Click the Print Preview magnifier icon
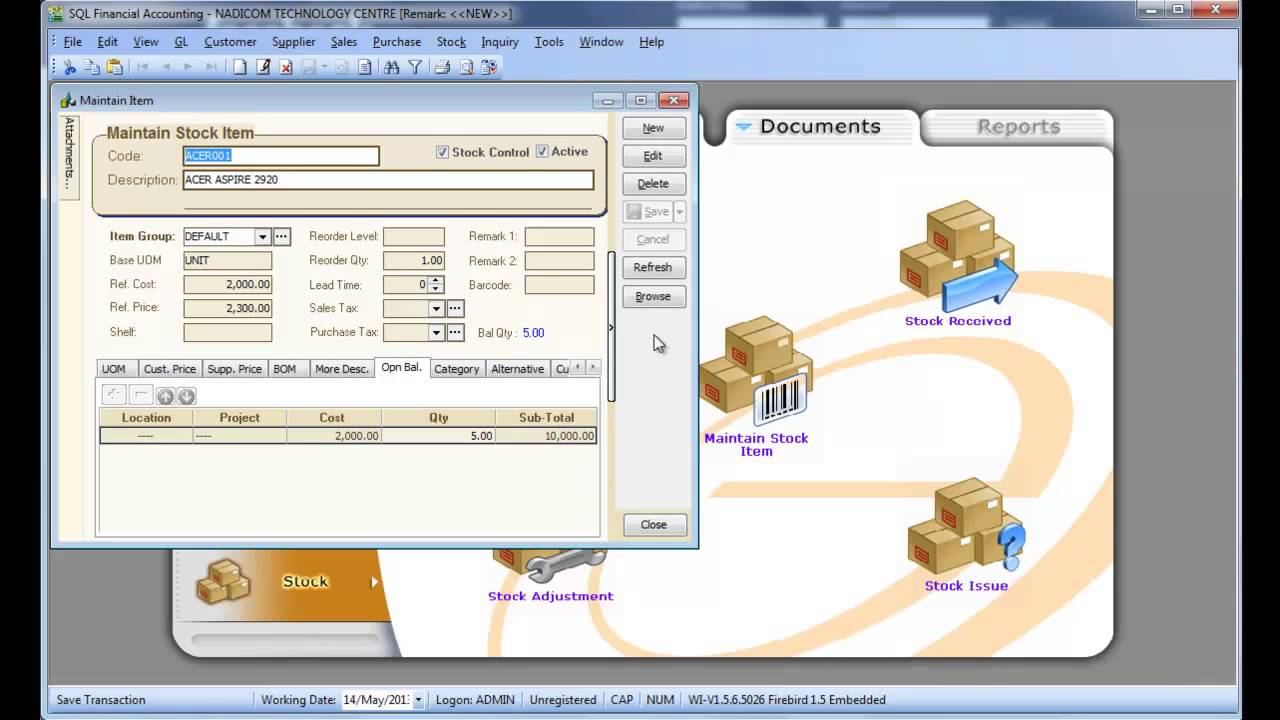1280x720 pixels. point(465,67)
